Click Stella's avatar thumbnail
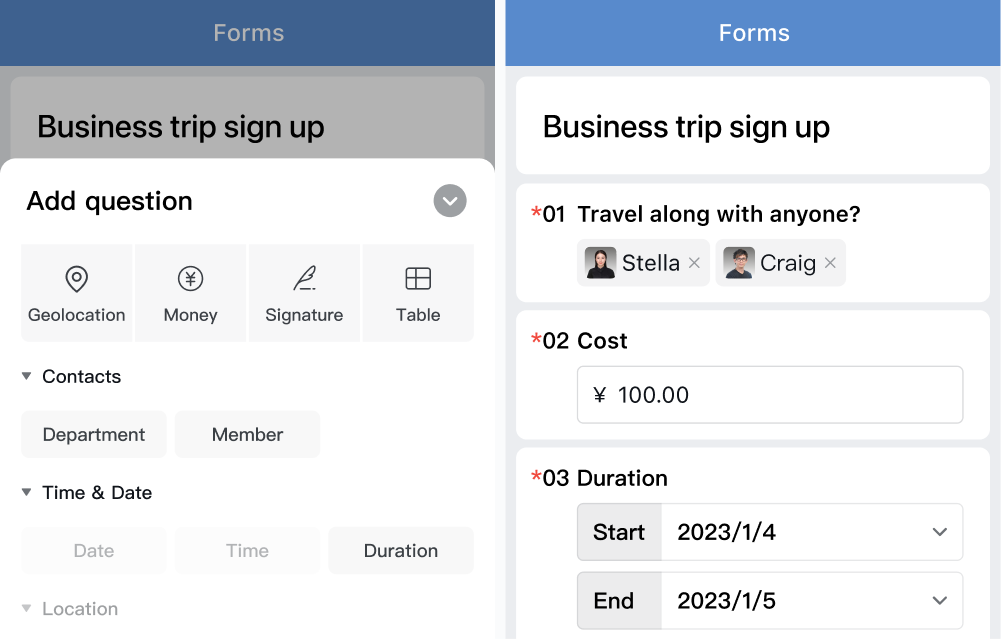The image size is (1001, 639). 600,263
